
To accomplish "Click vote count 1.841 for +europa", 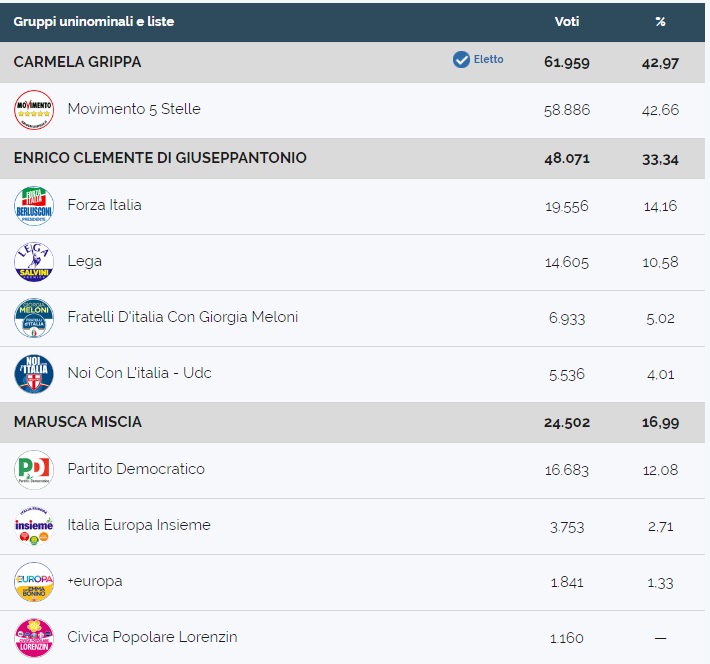I will pyautogui.click(x=567, y=582).
